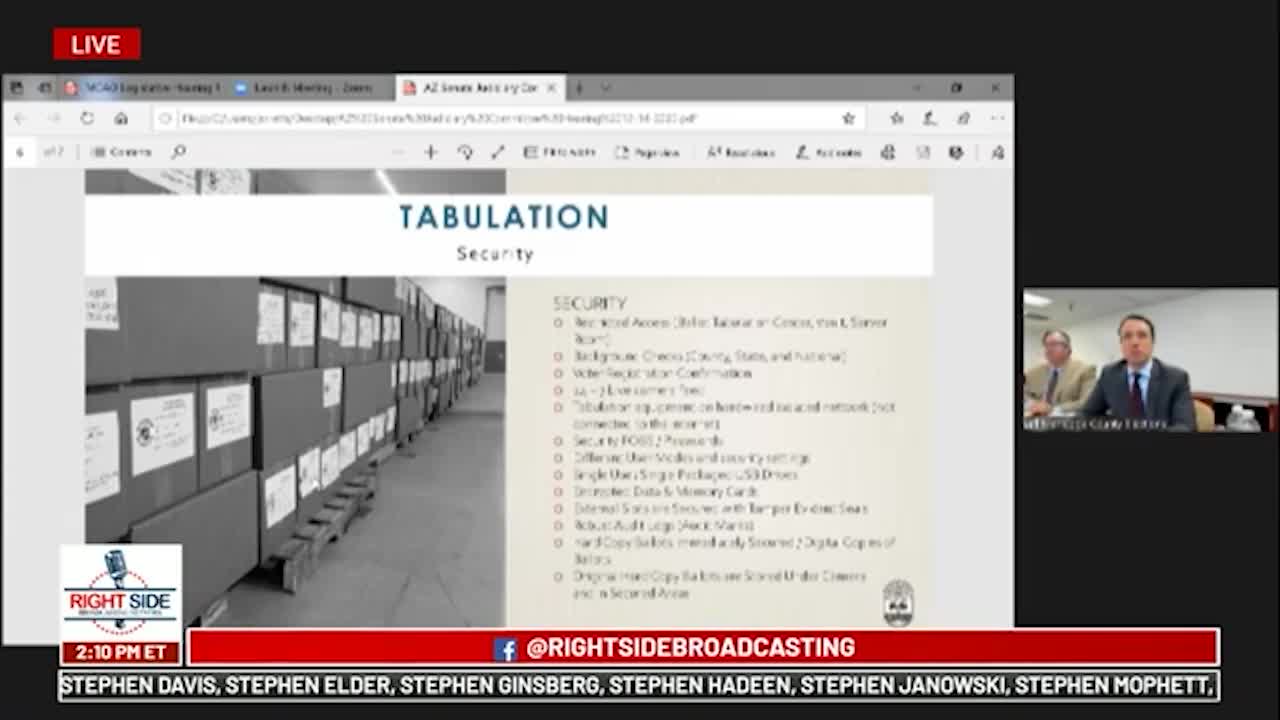Viewport: 1280px width, 720px height.
Task: Open the Settings and more ellipsis menu
Action: pos(997,118)
